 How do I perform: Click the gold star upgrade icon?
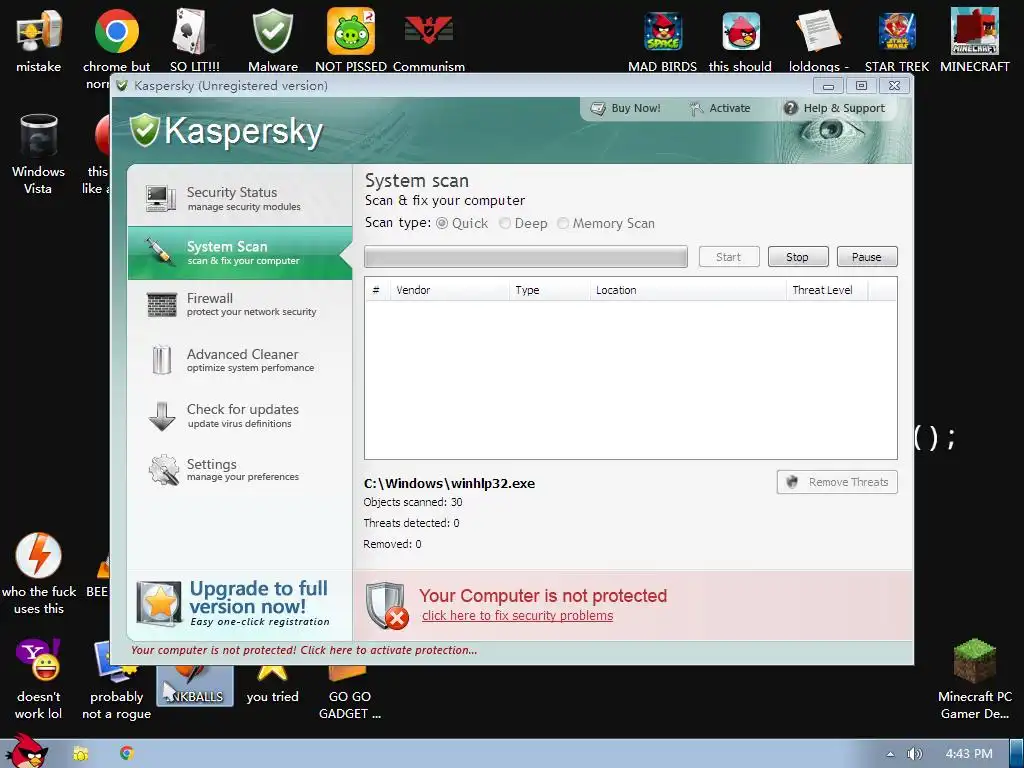click(x=159, y=602)
